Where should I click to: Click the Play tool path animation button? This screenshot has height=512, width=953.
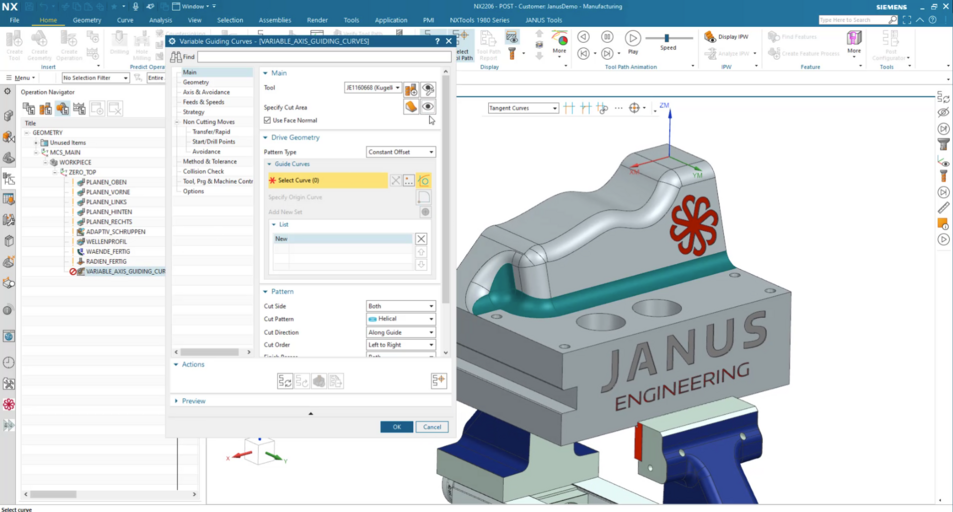coord(633,38)
